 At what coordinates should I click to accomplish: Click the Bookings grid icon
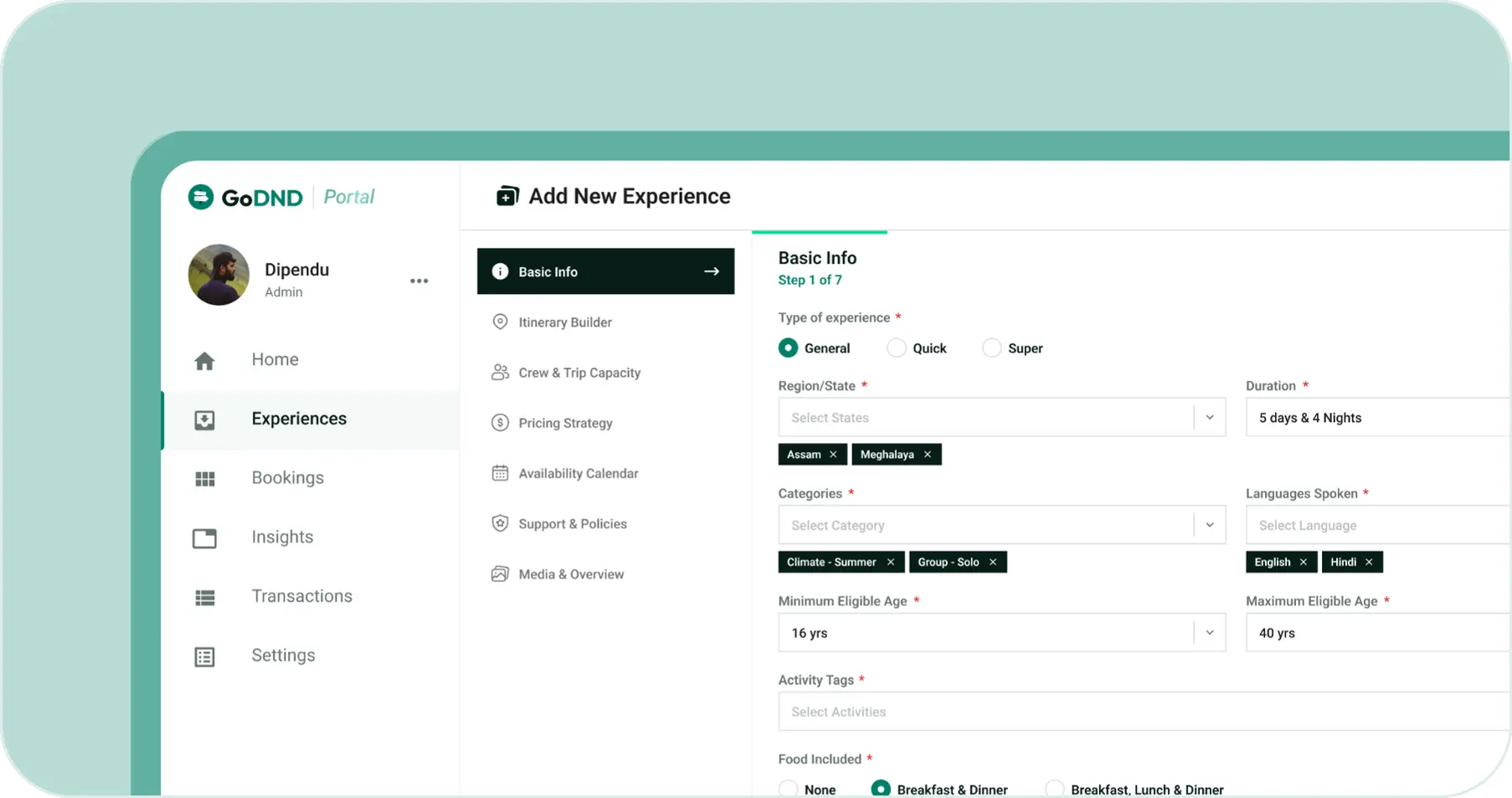[204, 479]
